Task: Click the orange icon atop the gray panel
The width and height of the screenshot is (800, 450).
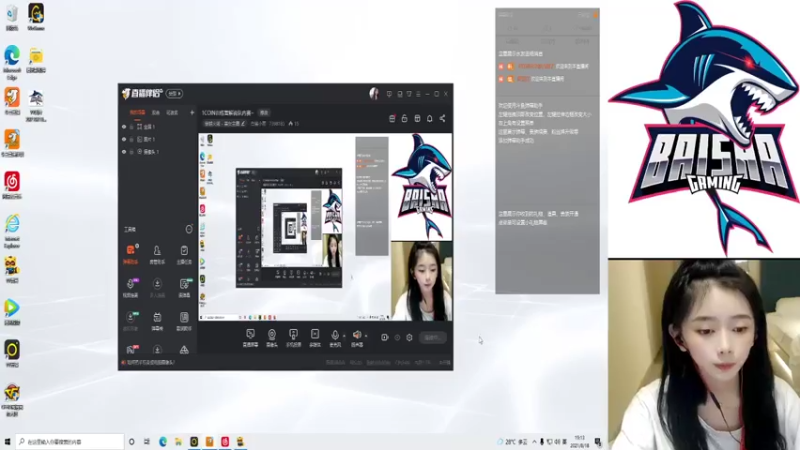Action: click(x=595, y=15)
